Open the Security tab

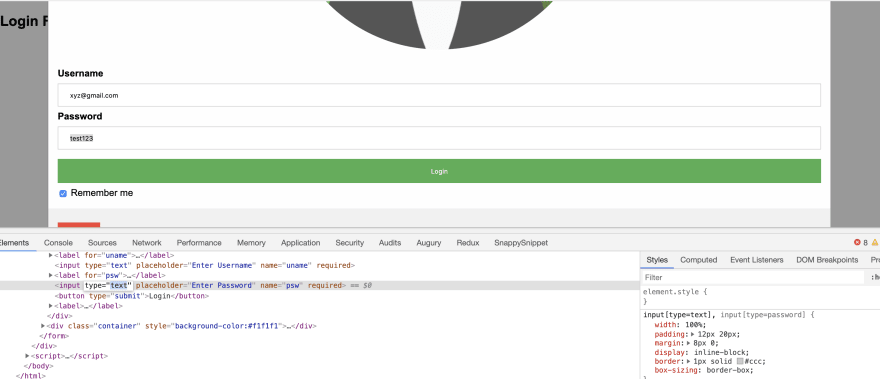pos(350,243)
